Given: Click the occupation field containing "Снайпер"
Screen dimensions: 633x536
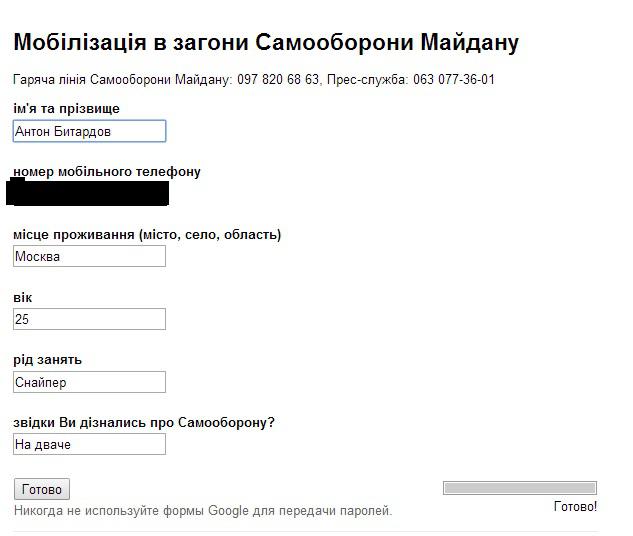Looking at the screenshot, I should (89, 382).
